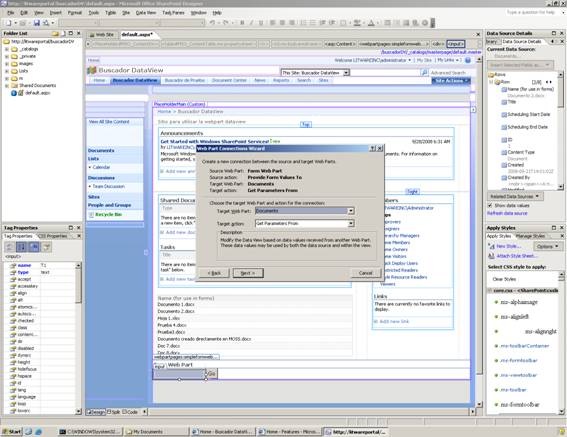
Task: Click the Undo toolbar icon
Action: (212, 23)
